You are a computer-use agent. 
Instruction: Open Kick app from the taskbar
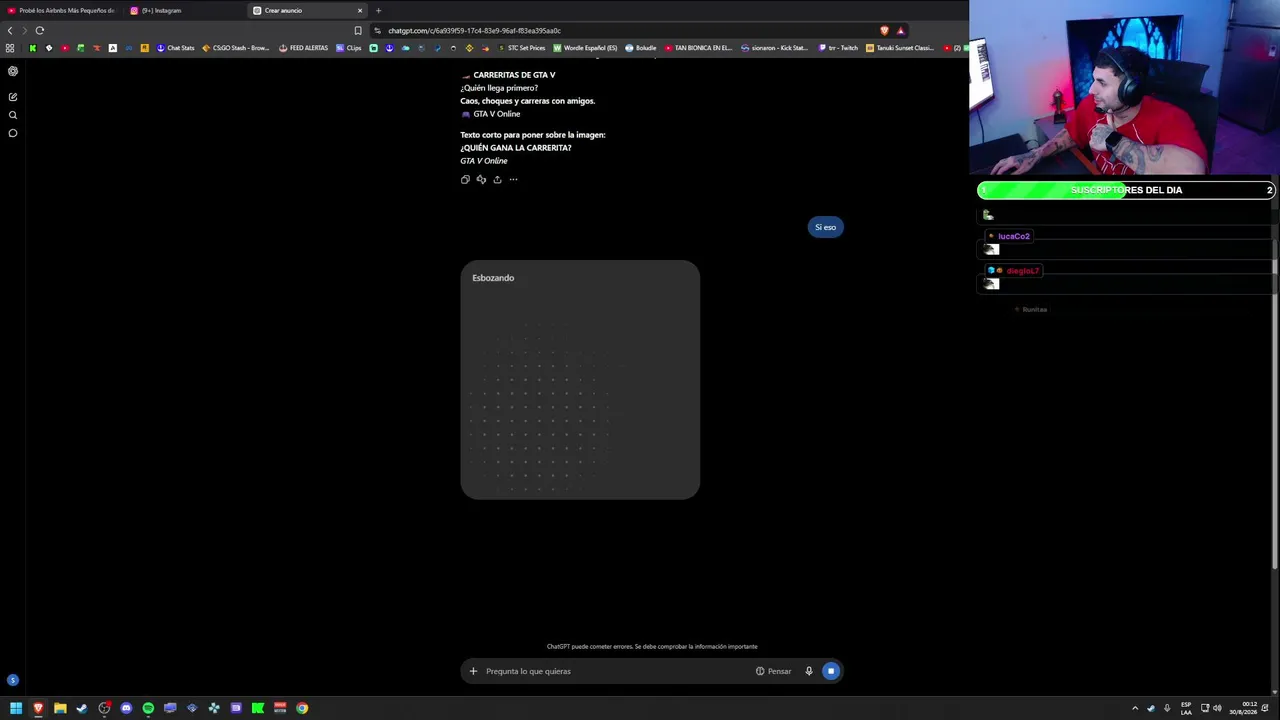258,708
